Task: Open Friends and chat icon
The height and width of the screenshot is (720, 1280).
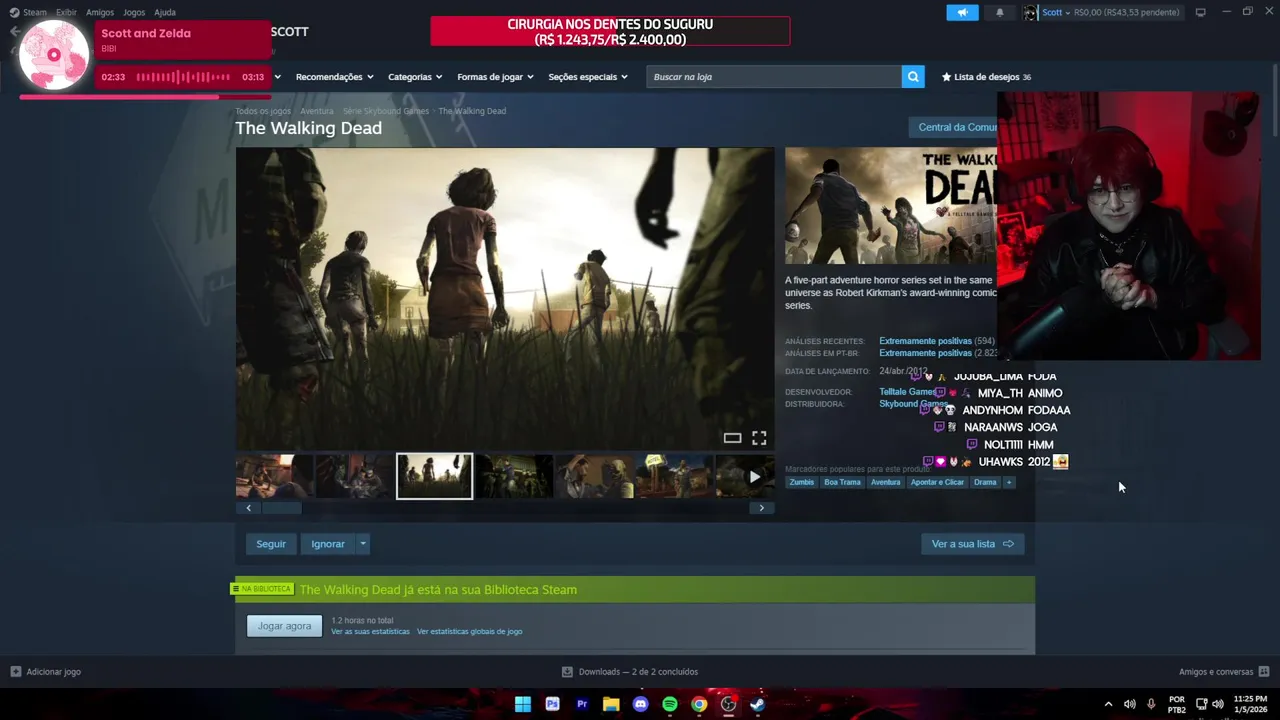Action: click(1264, 672)
